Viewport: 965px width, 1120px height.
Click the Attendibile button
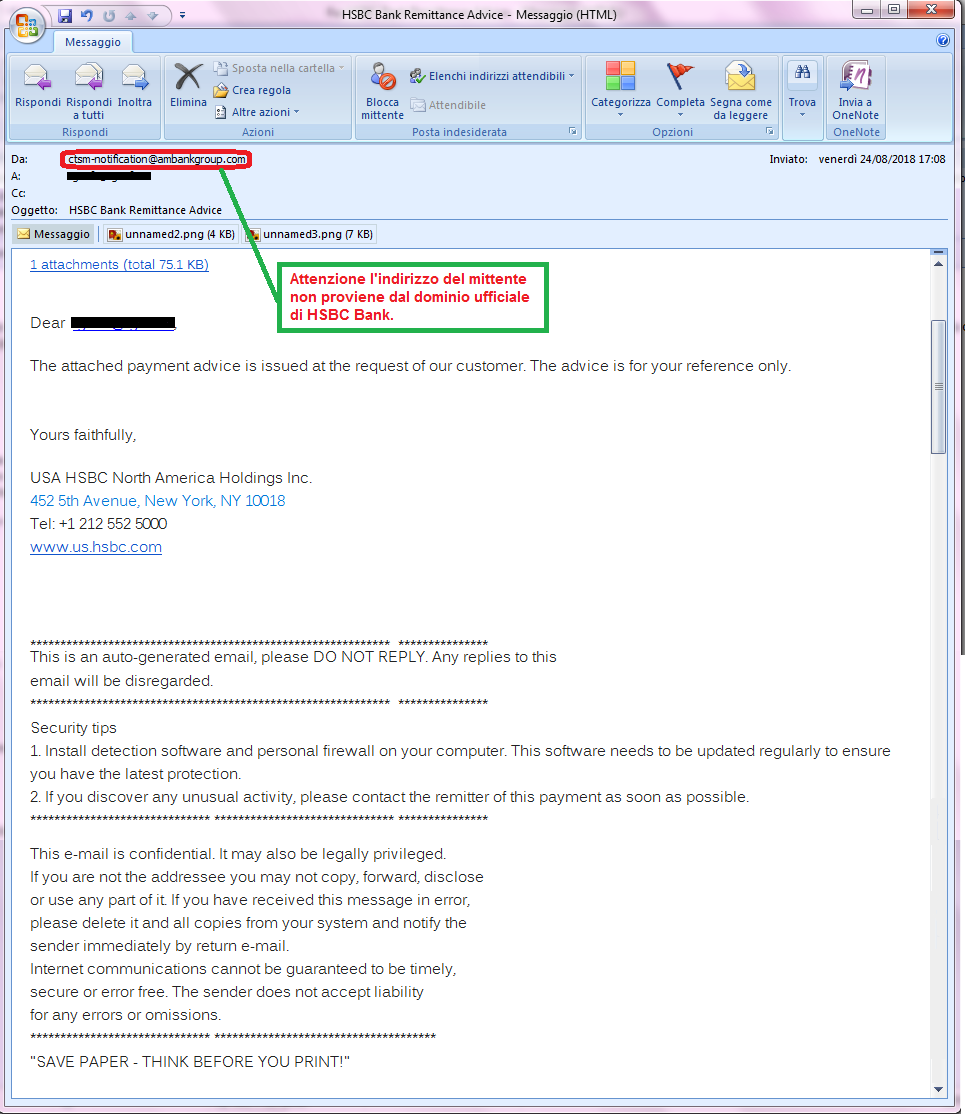point(448,105)
